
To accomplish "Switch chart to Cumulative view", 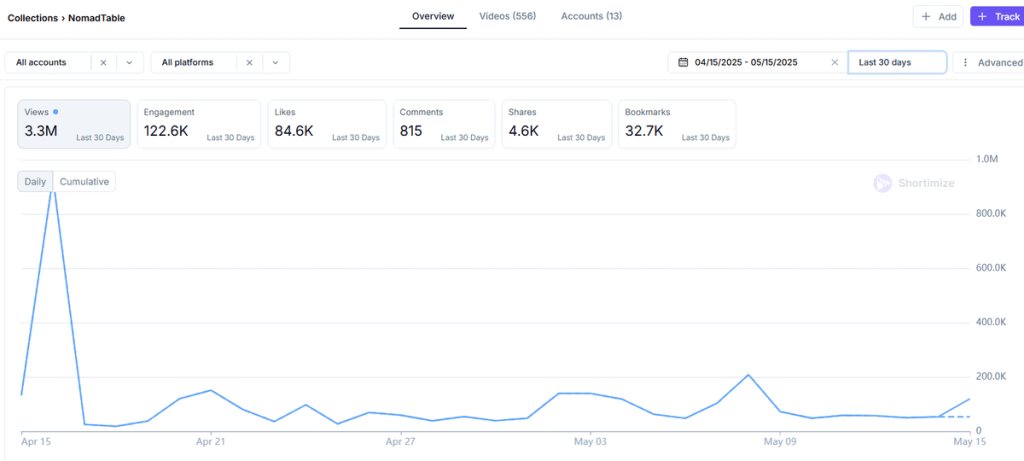I will coord(84,181).
